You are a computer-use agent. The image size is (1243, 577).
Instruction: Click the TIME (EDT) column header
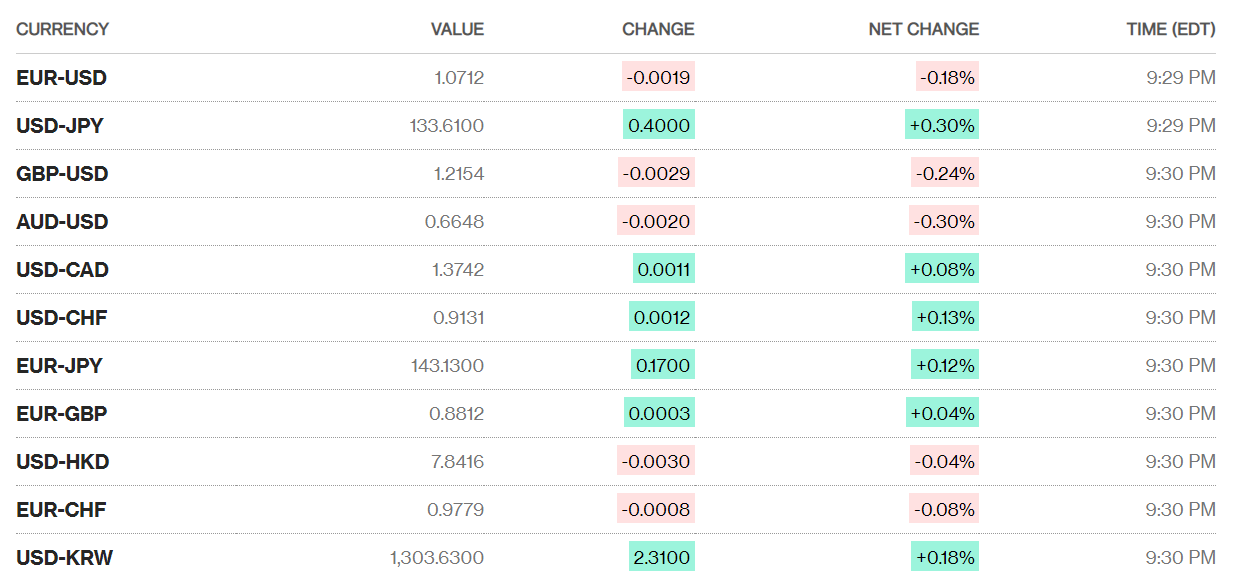coord(1170,30)
